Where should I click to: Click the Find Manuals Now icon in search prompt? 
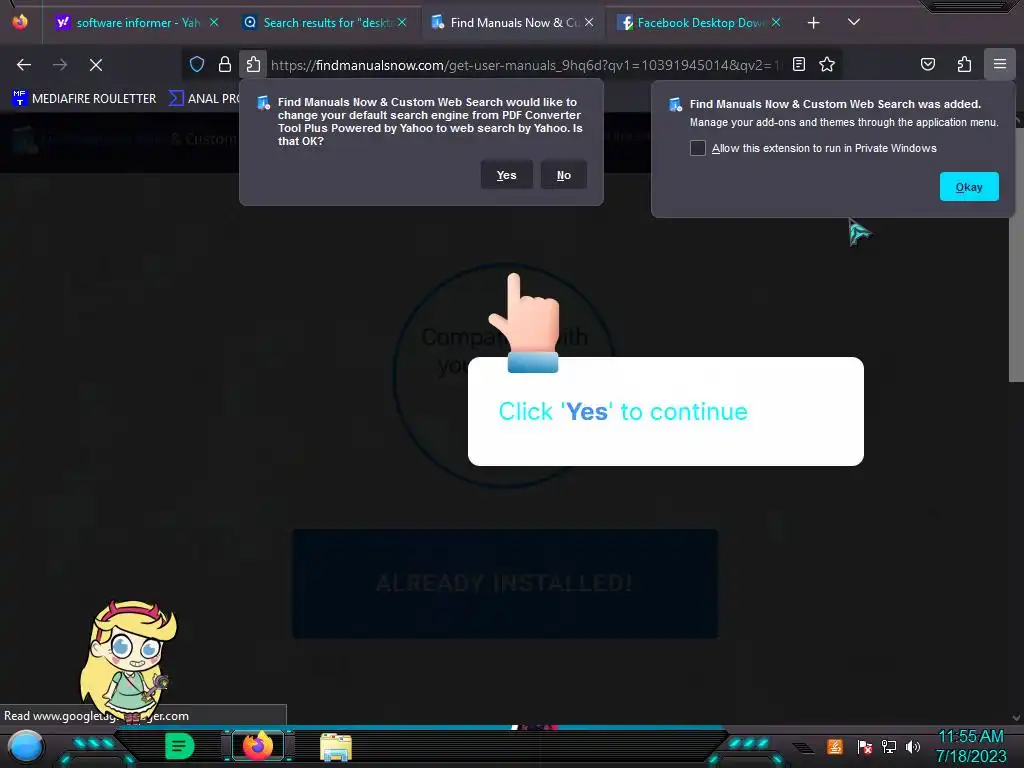click(x=263, y=103)
